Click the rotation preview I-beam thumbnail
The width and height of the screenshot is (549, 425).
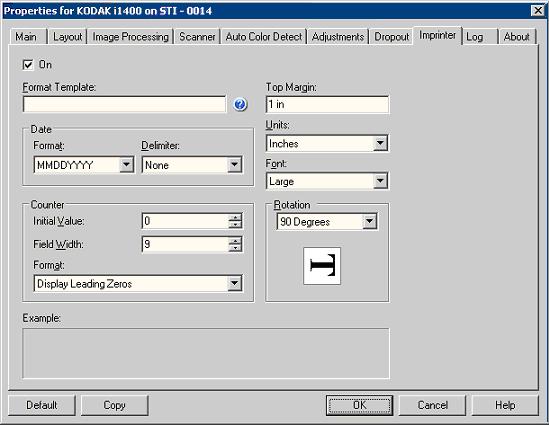[322, 266]
